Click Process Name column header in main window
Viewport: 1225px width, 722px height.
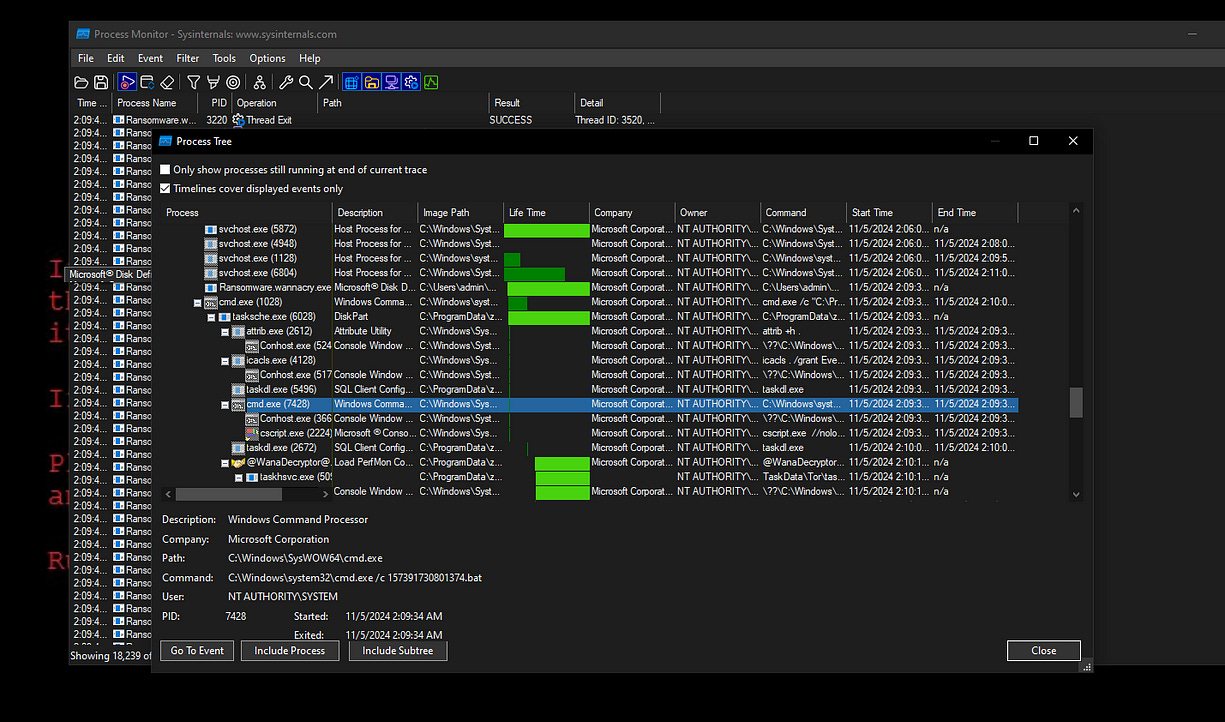tap(157, 102)
